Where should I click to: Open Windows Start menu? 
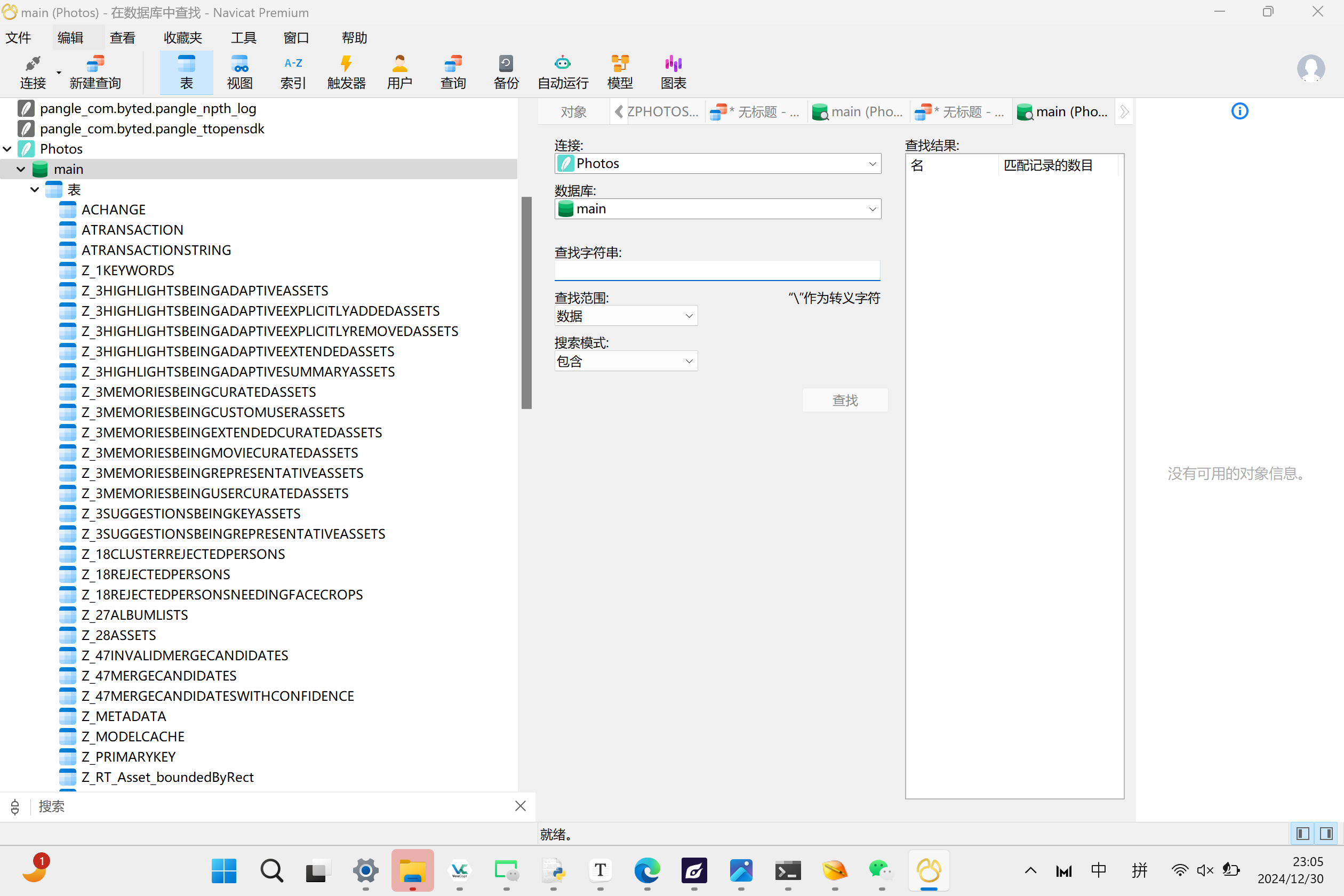pos(223,871)
